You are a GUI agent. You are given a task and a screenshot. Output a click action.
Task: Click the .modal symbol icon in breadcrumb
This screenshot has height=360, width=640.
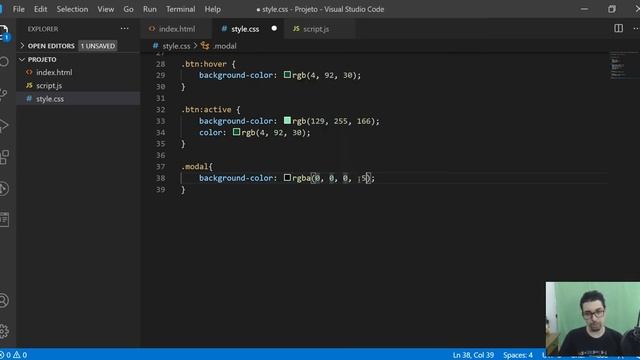pos(205,46)
